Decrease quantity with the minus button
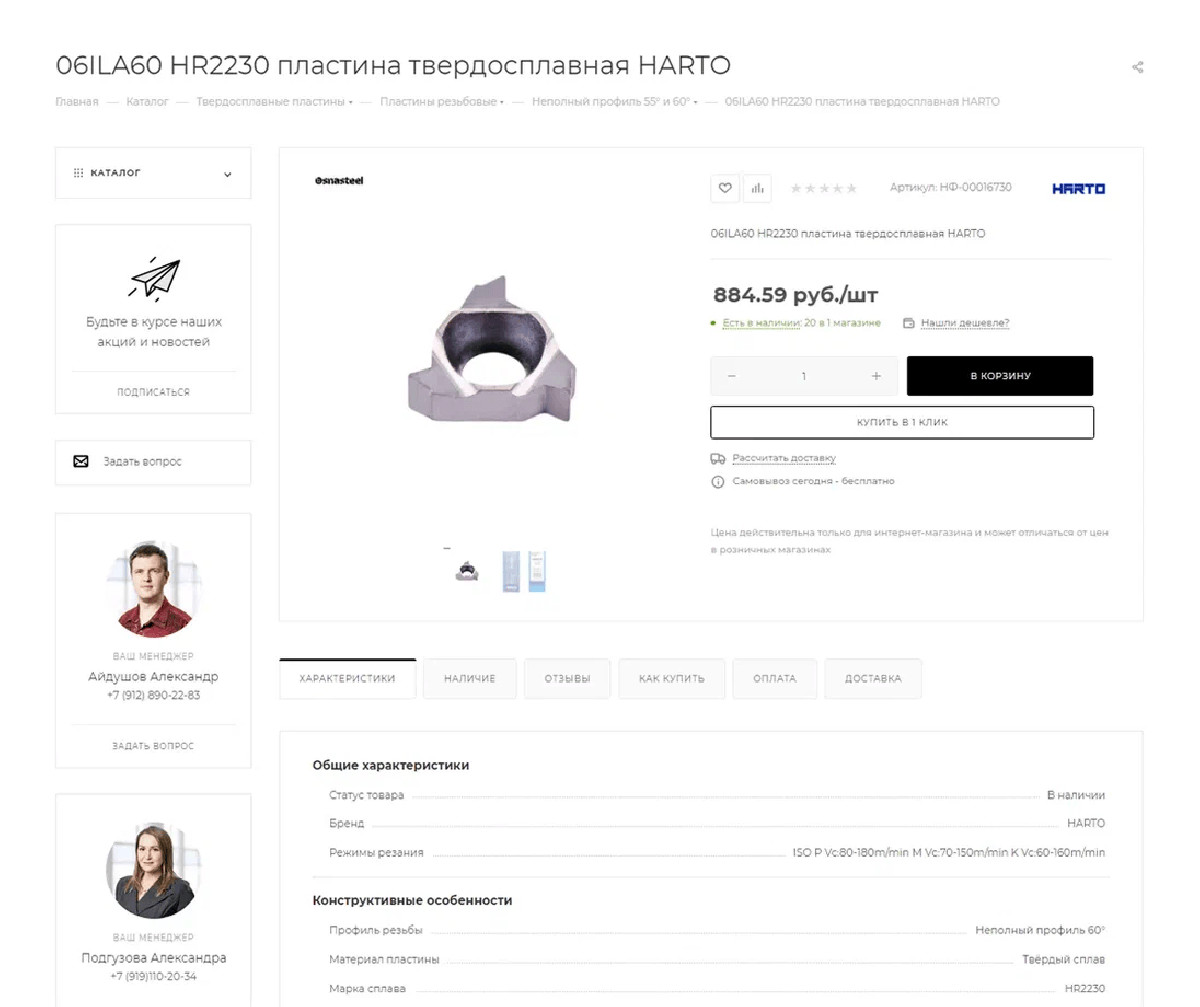 [x=731, y=376]
